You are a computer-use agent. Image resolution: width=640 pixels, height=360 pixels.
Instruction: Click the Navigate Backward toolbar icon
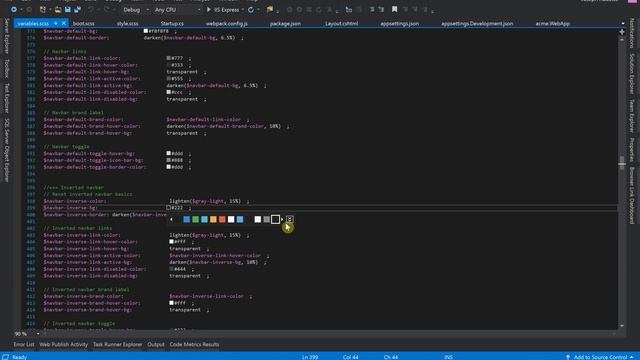[x=13, y=9]
